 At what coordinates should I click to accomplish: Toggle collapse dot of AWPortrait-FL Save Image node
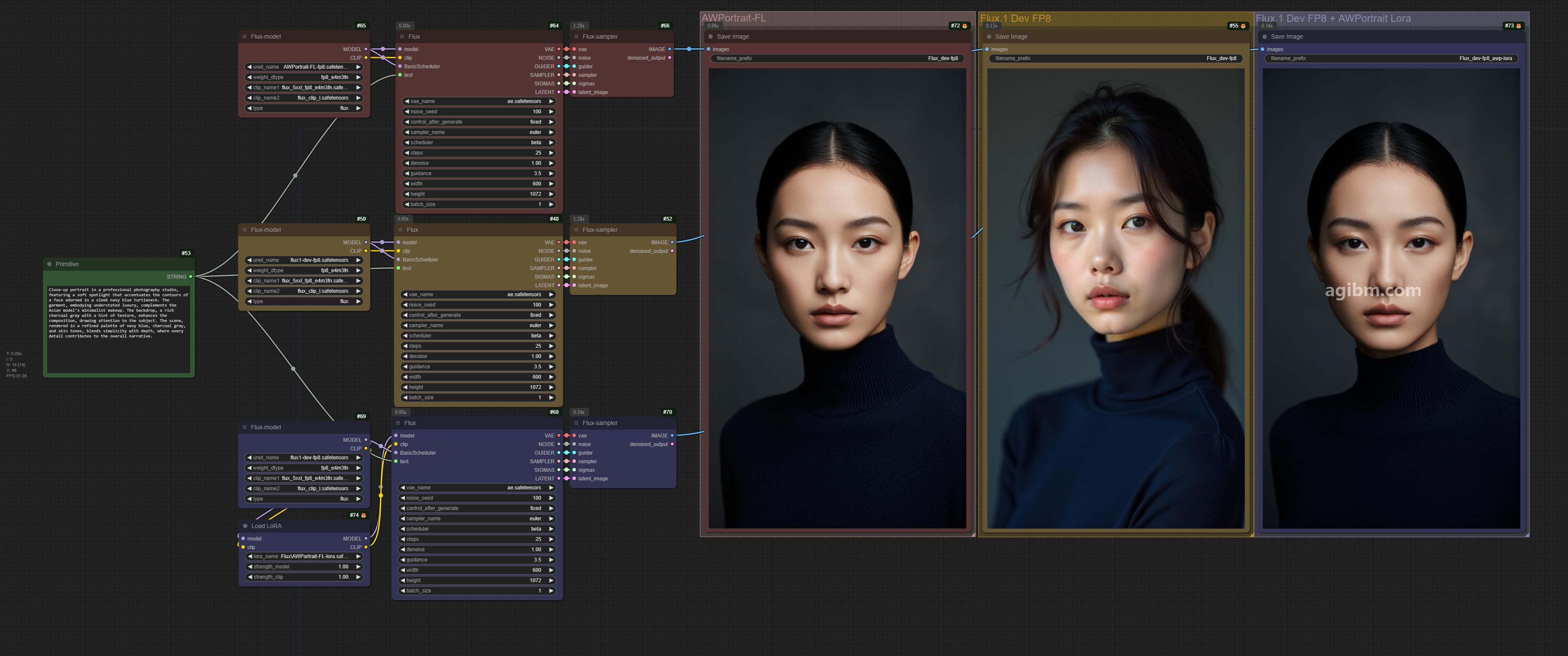click(710, 36)
